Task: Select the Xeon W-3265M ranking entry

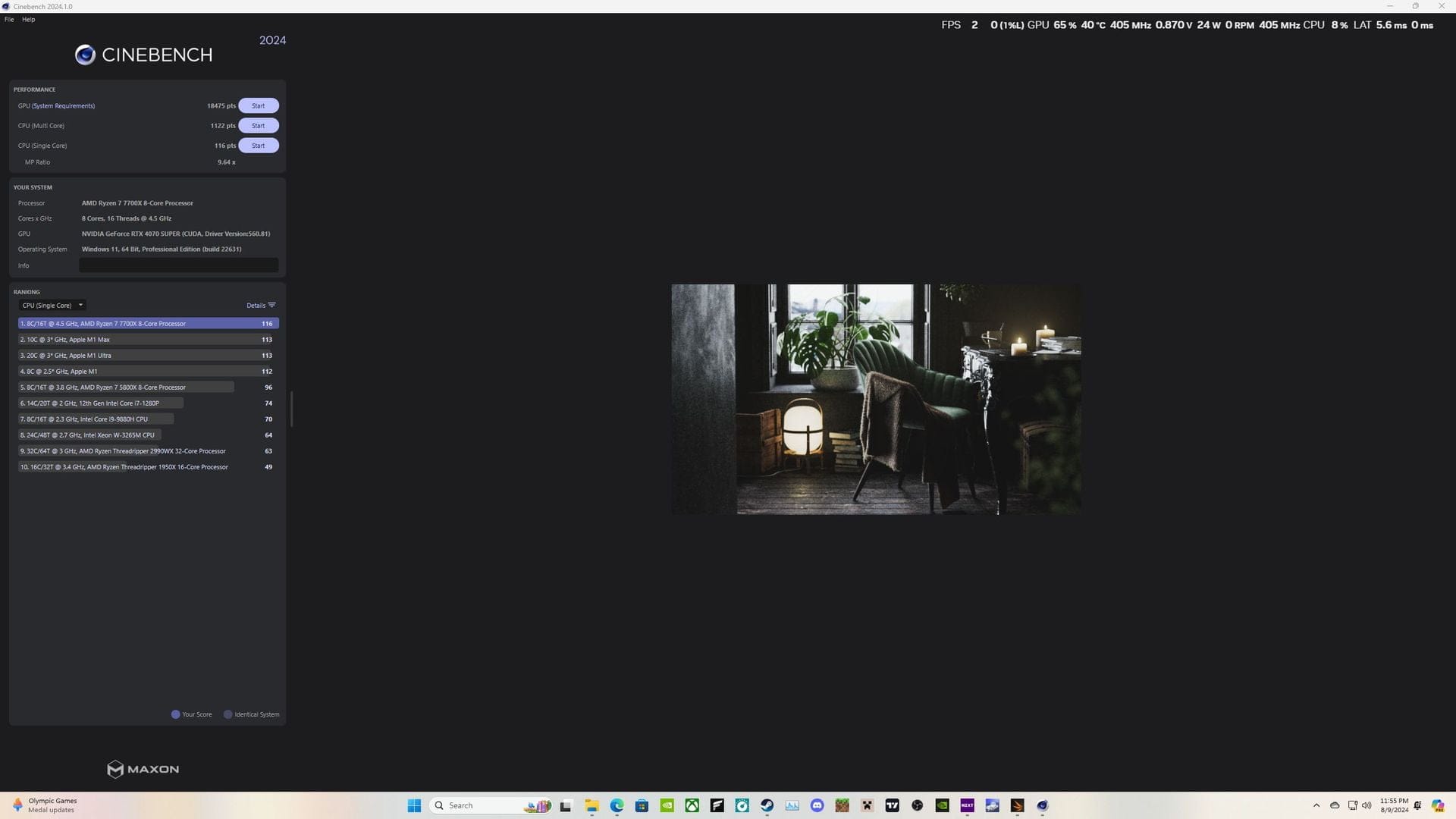Action: point(149,435)
